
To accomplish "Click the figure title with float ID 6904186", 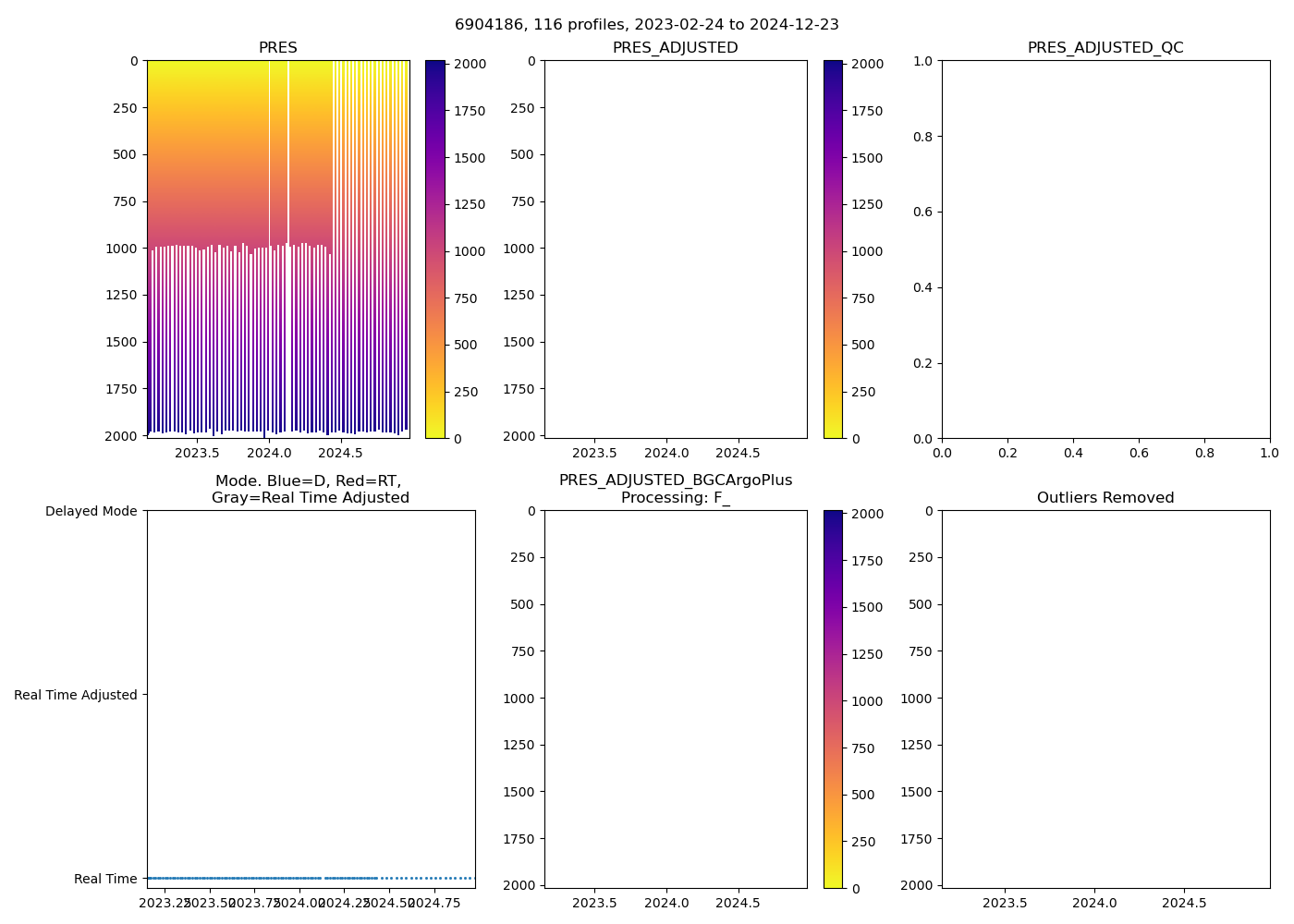I will point(646,25).
